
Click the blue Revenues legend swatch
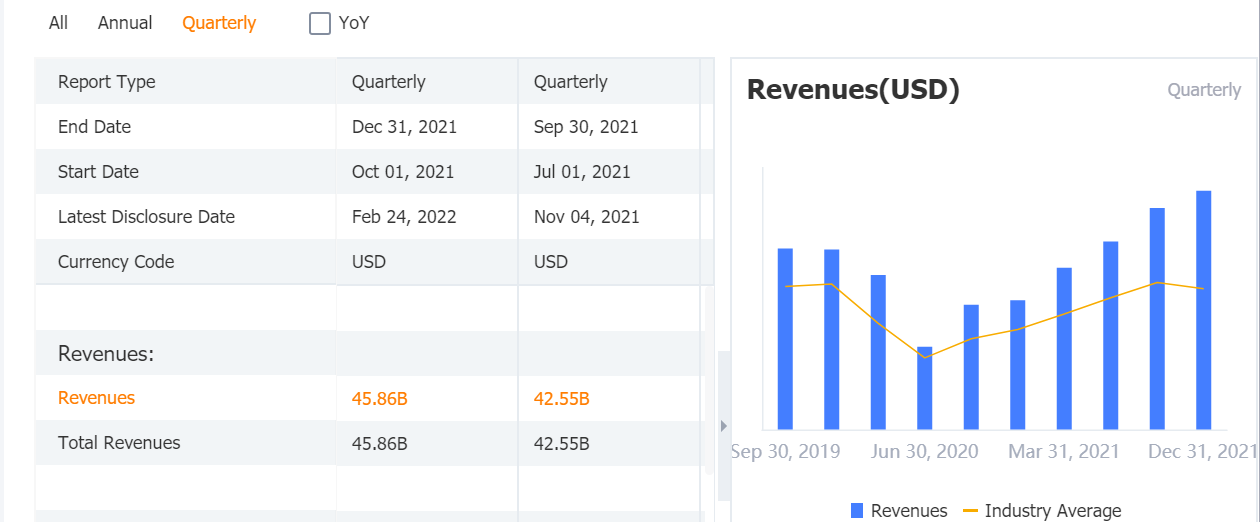[x=857, y=511]
